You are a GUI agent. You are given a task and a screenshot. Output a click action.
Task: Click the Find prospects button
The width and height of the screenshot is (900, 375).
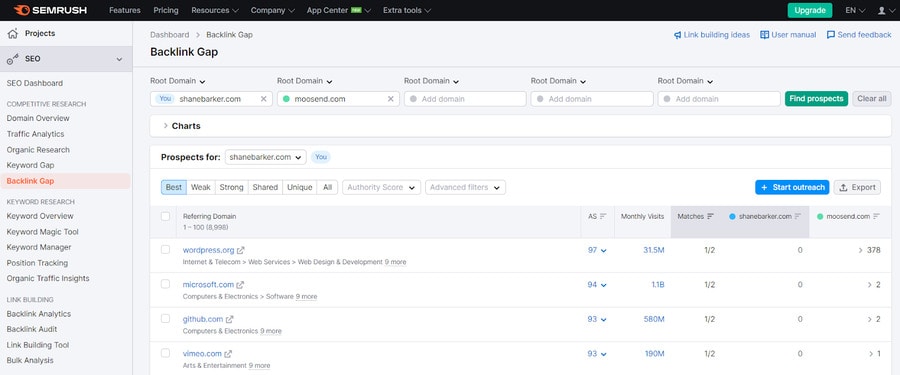click(816, 99)
